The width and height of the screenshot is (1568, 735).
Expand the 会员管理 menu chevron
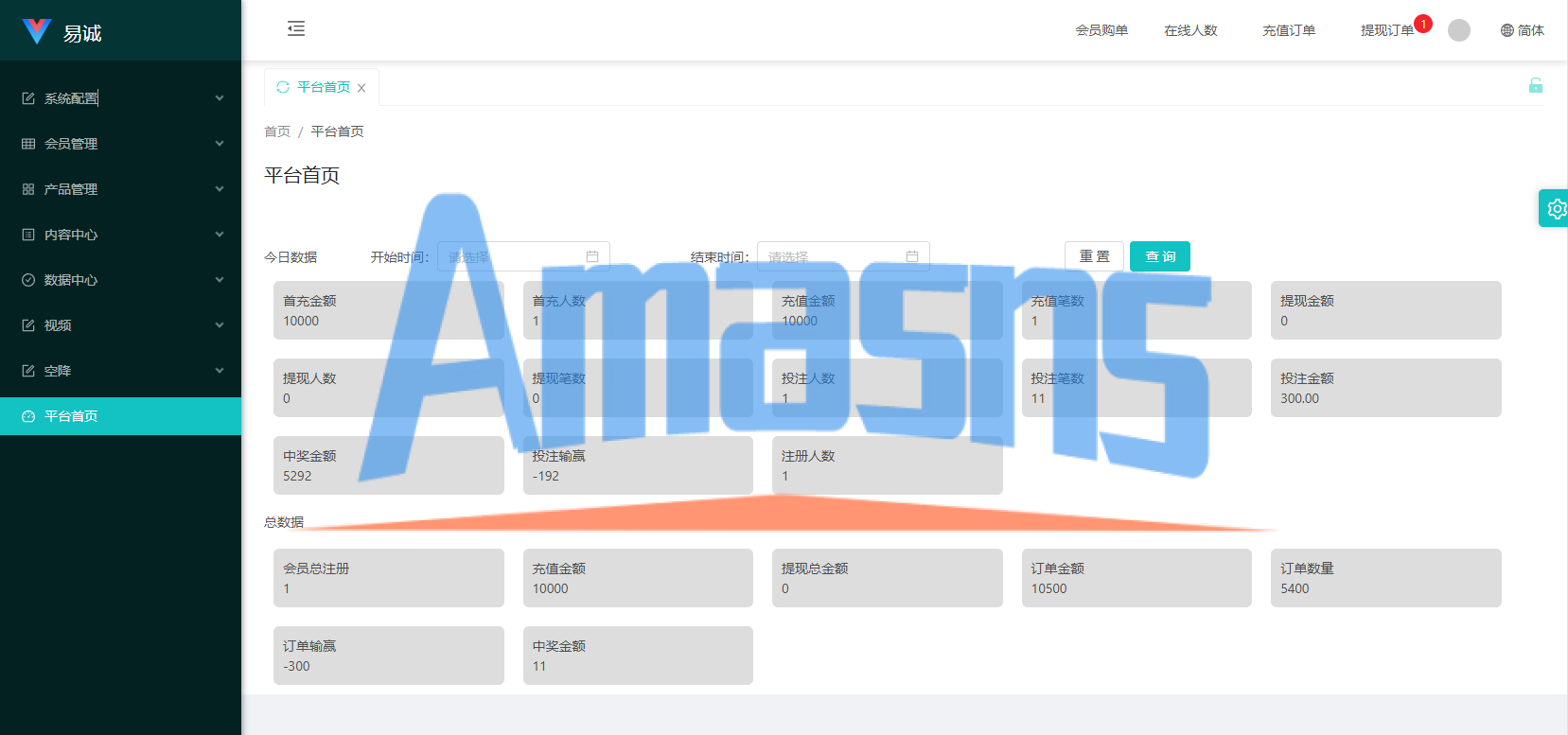tap(220, 144)
